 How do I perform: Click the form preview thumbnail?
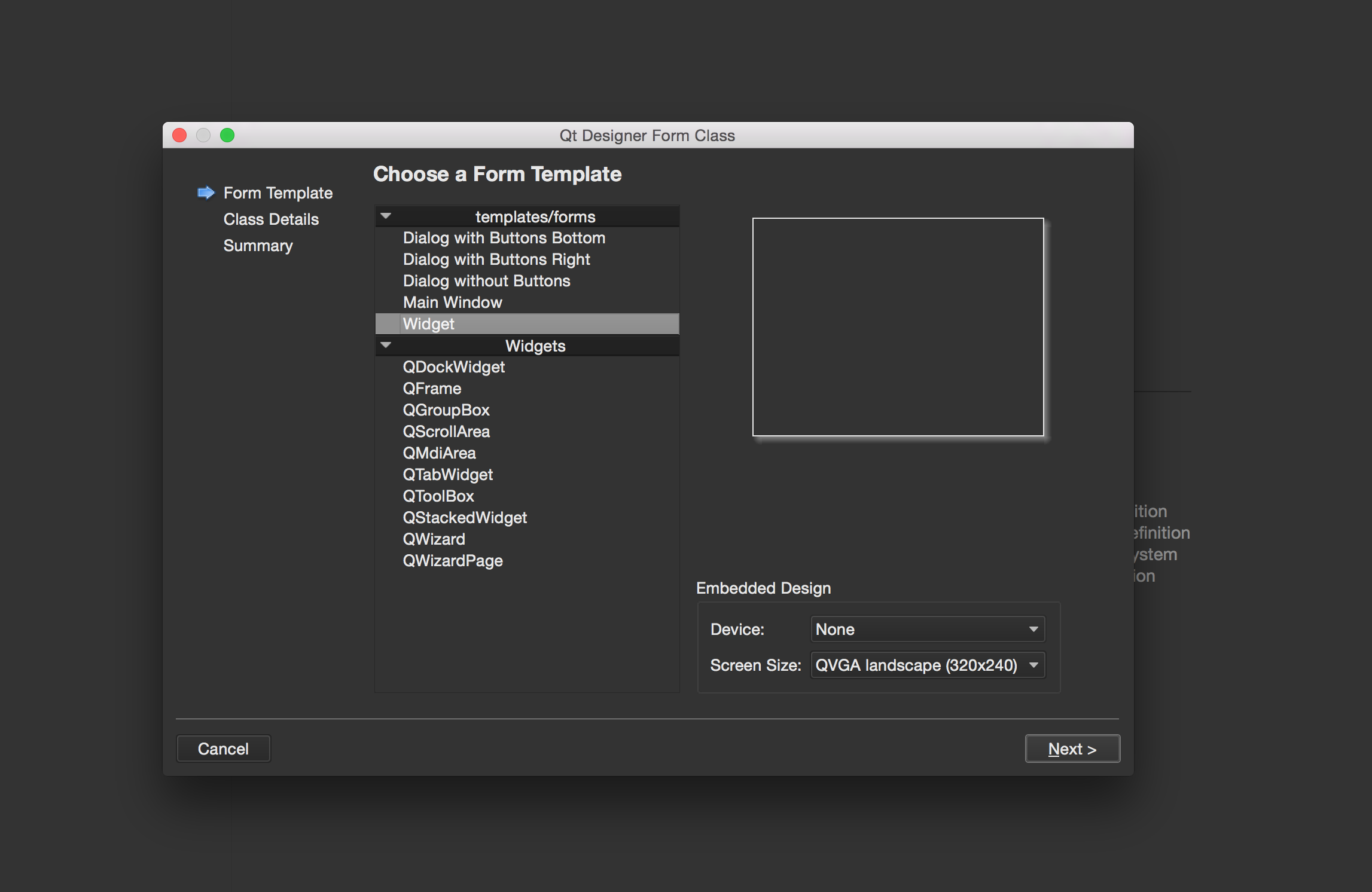click(x=898, y=327)
